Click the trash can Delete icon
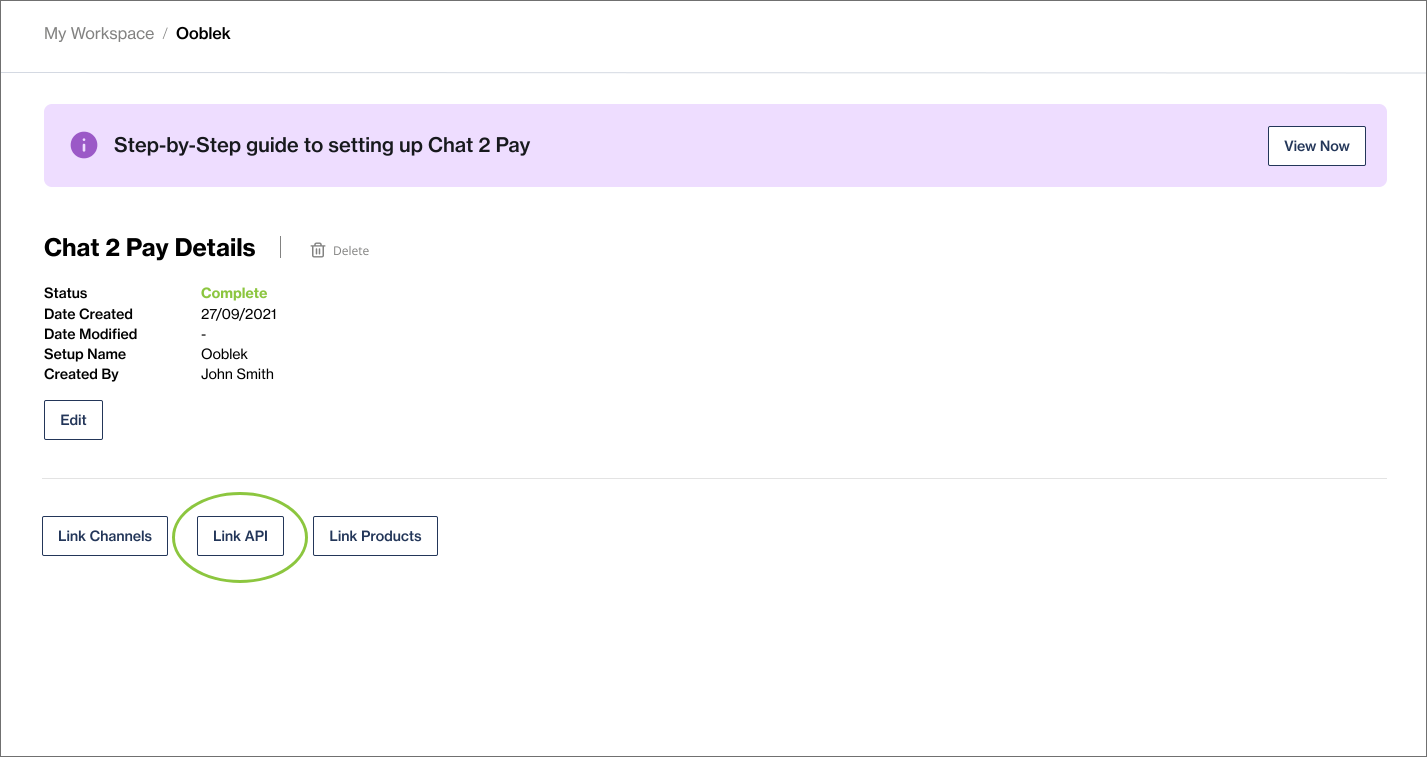 318,250
